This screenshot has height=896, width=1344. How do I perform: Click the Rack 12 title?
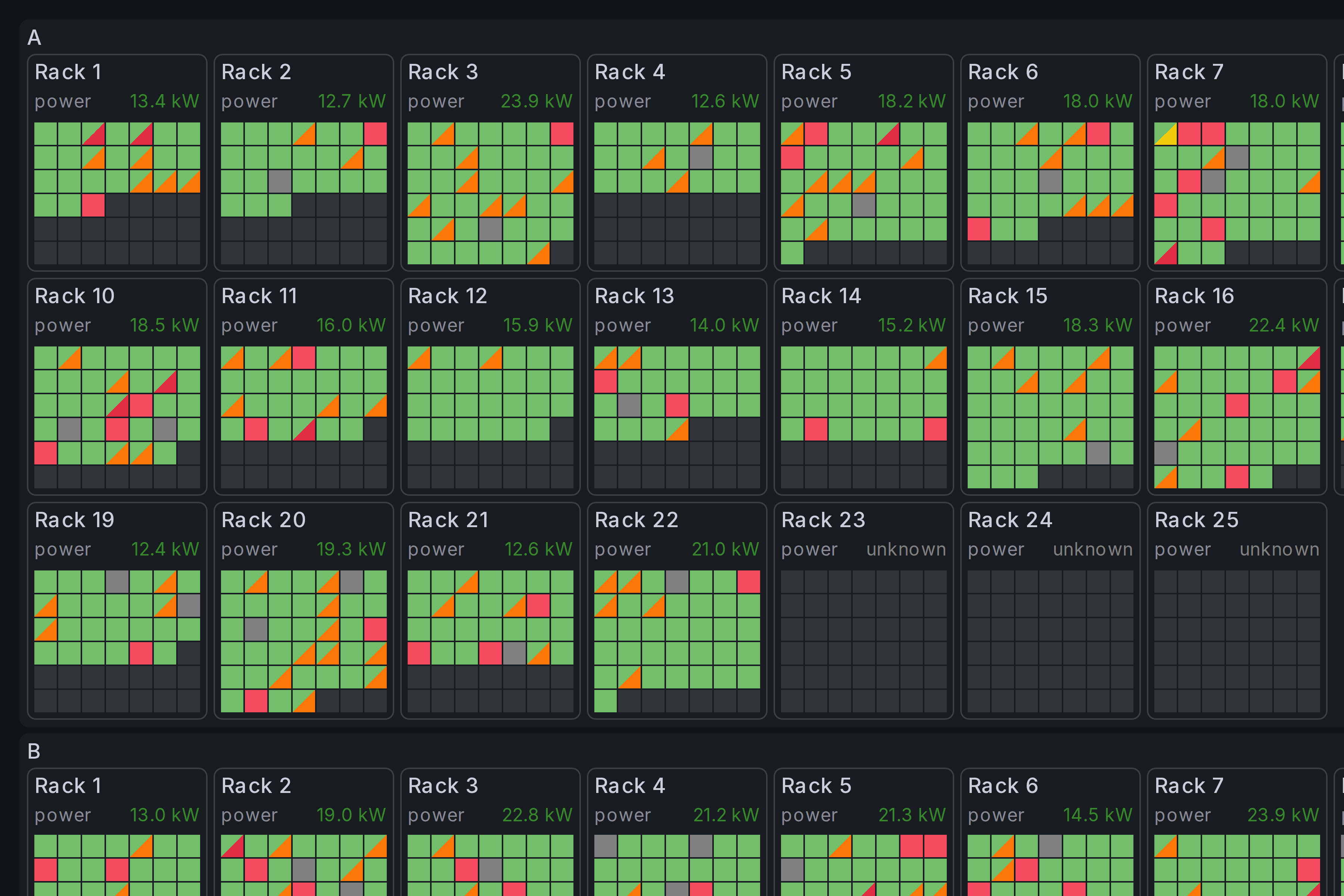(x=448, y=296)
